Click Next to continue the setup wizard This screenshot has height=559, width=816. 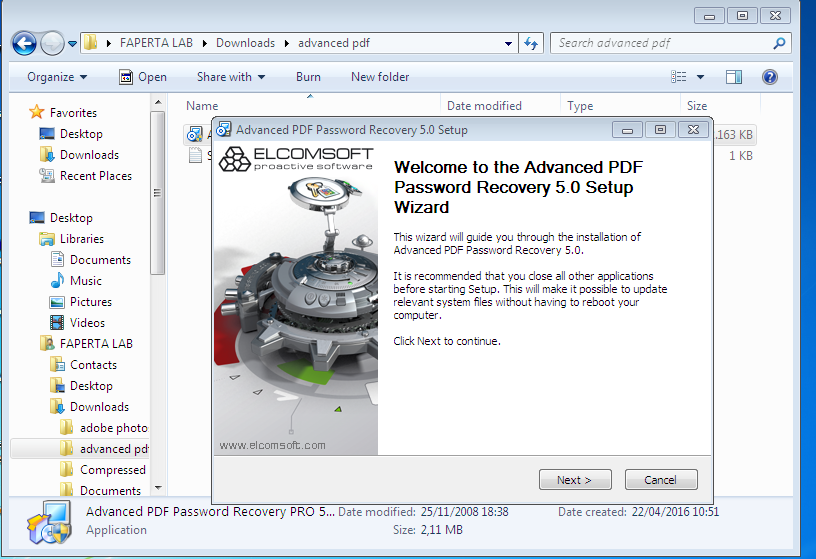[575, 479]
